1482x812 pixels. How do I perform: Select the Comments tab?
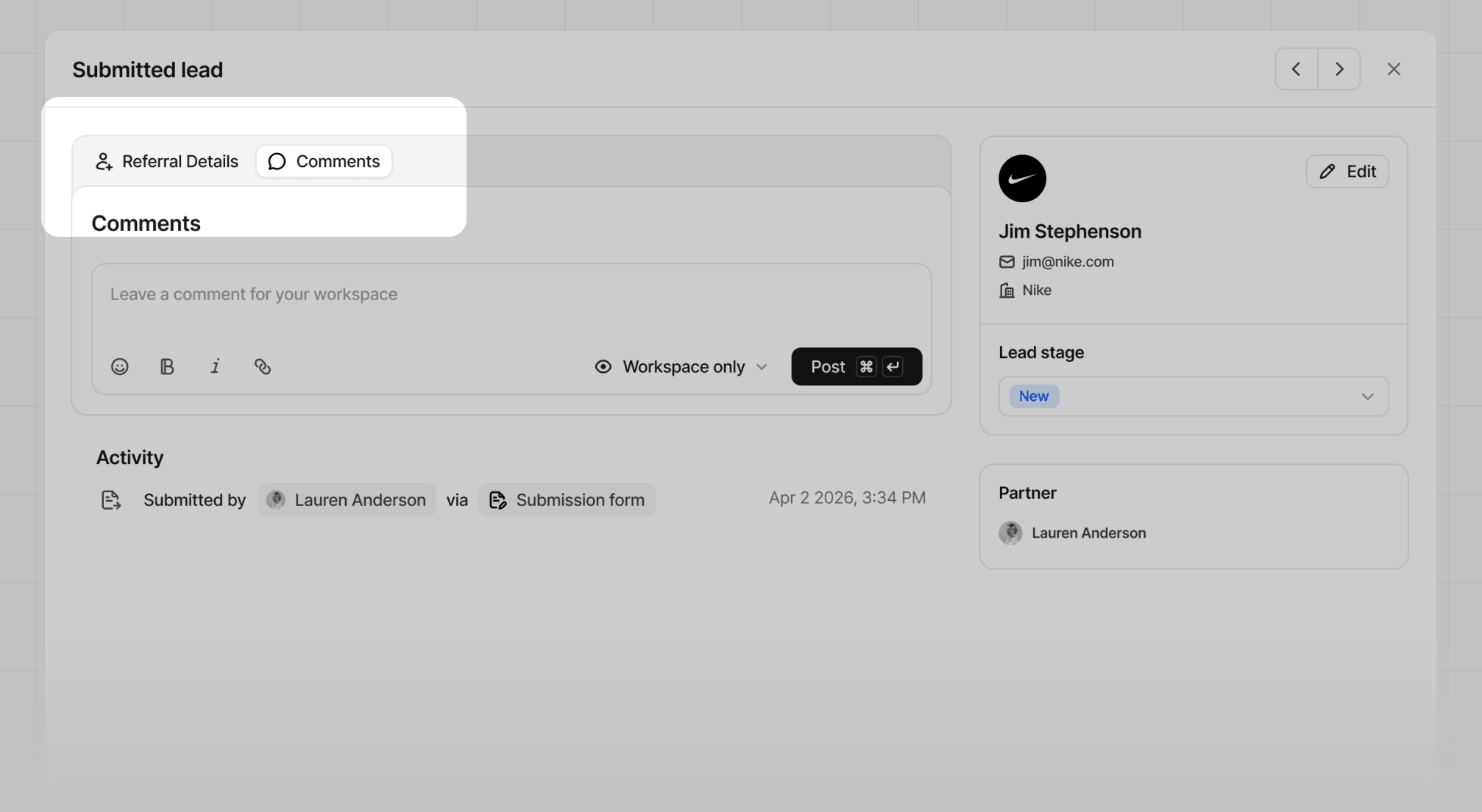[324, 161]
